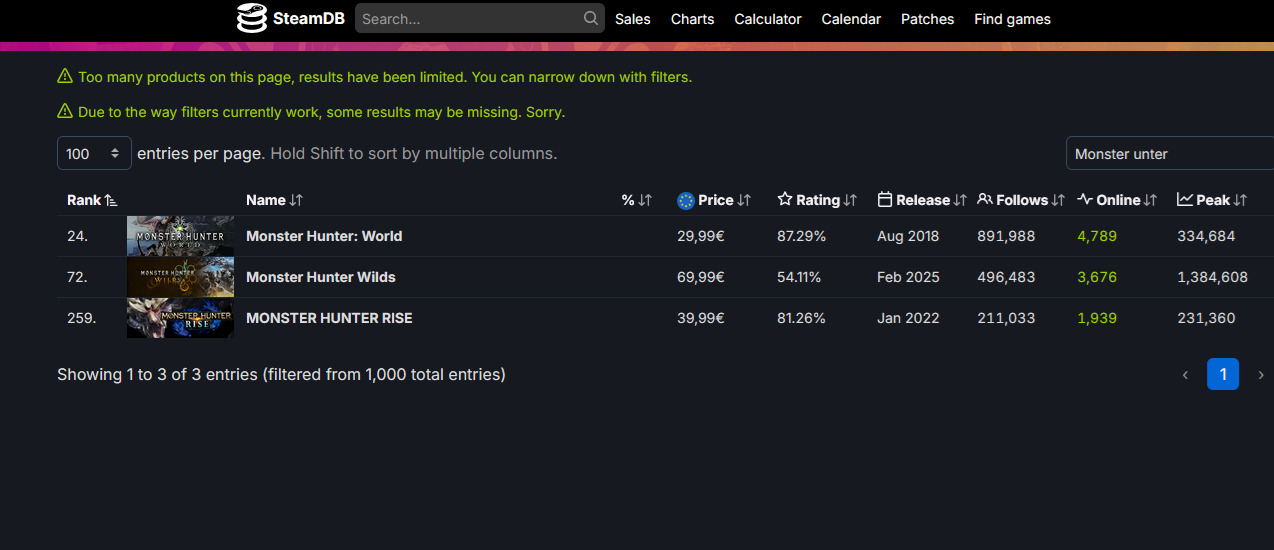Sort by Price arrows

[x=744, y=200]
